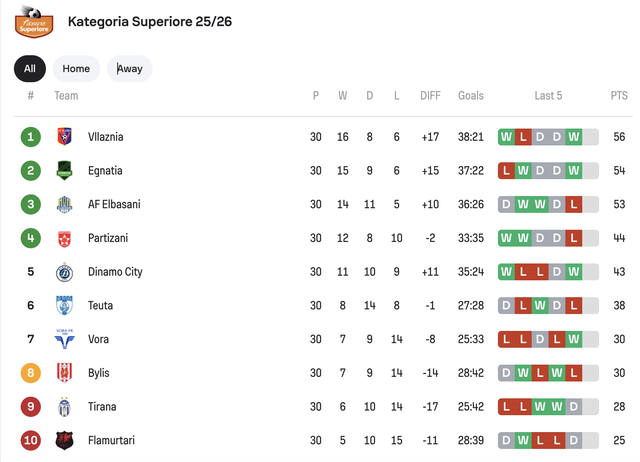Click Vllaznia's first green W result badge
The width and height of the screenshot is (640, 462).
pos(506,137)
